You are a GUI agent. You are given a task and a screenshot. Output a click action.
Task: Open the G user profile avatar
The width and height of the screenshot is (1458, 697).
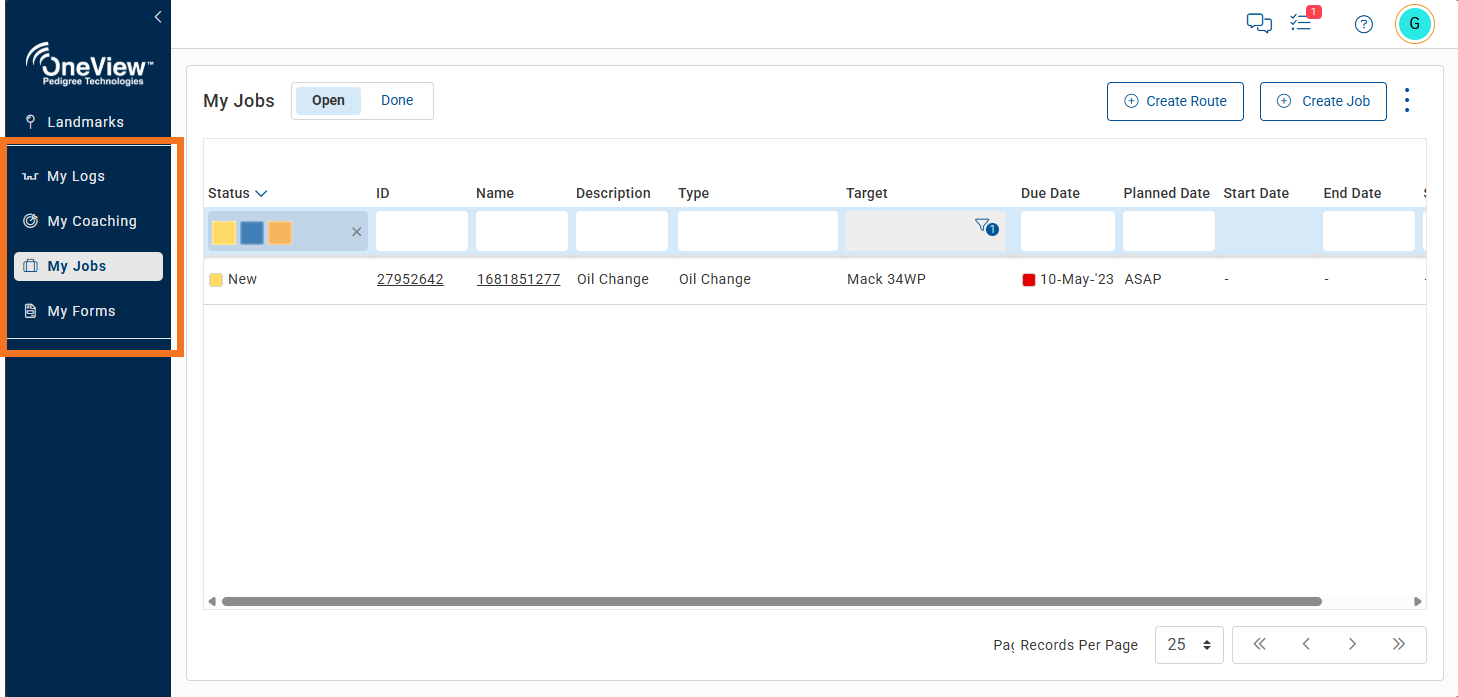[x=1414, y=24]
